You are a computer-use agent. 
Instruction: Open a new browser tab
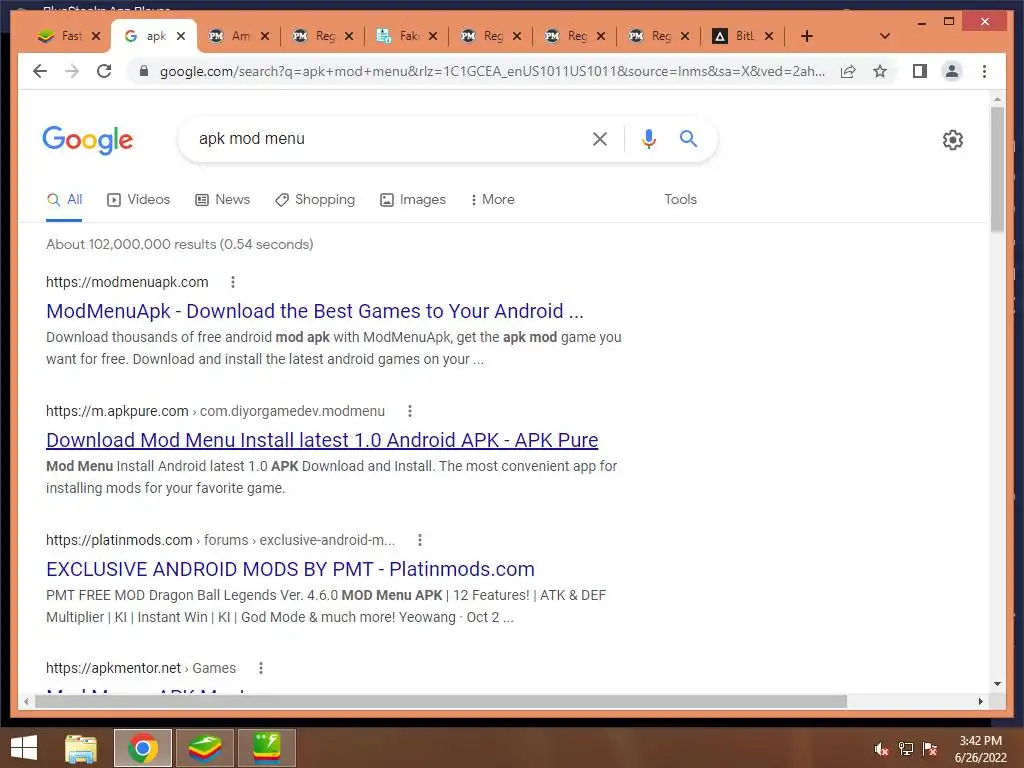coord(807,36)
